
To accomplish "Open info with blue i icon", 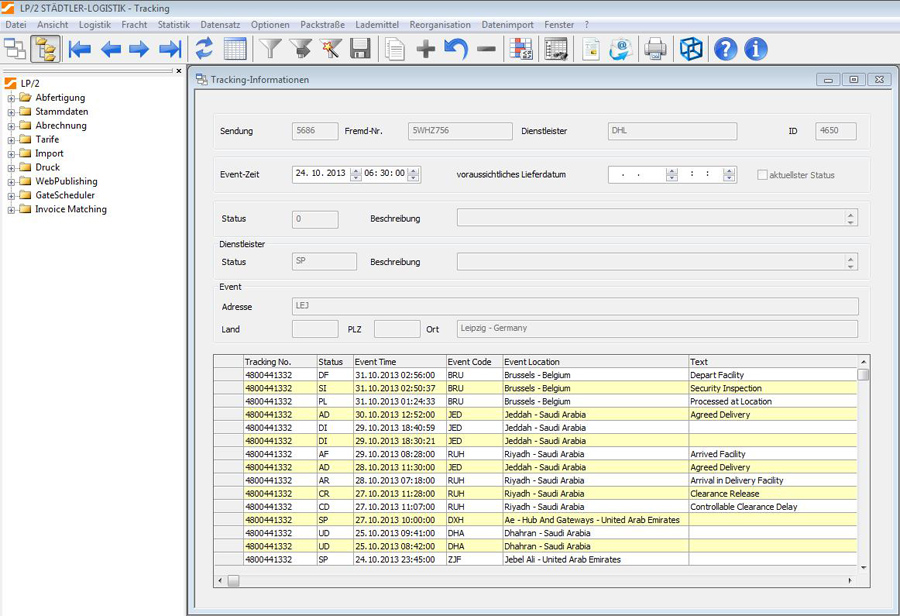I will (x=756, y=49).
